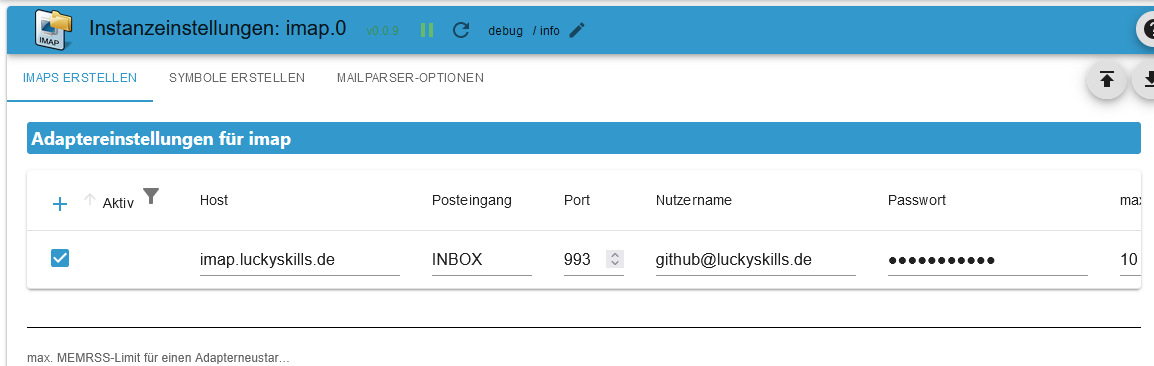Screen dimensions: 1154x366
Task: Click the Host field imap.luckyskills.de
Action: (x=300, y=259)
